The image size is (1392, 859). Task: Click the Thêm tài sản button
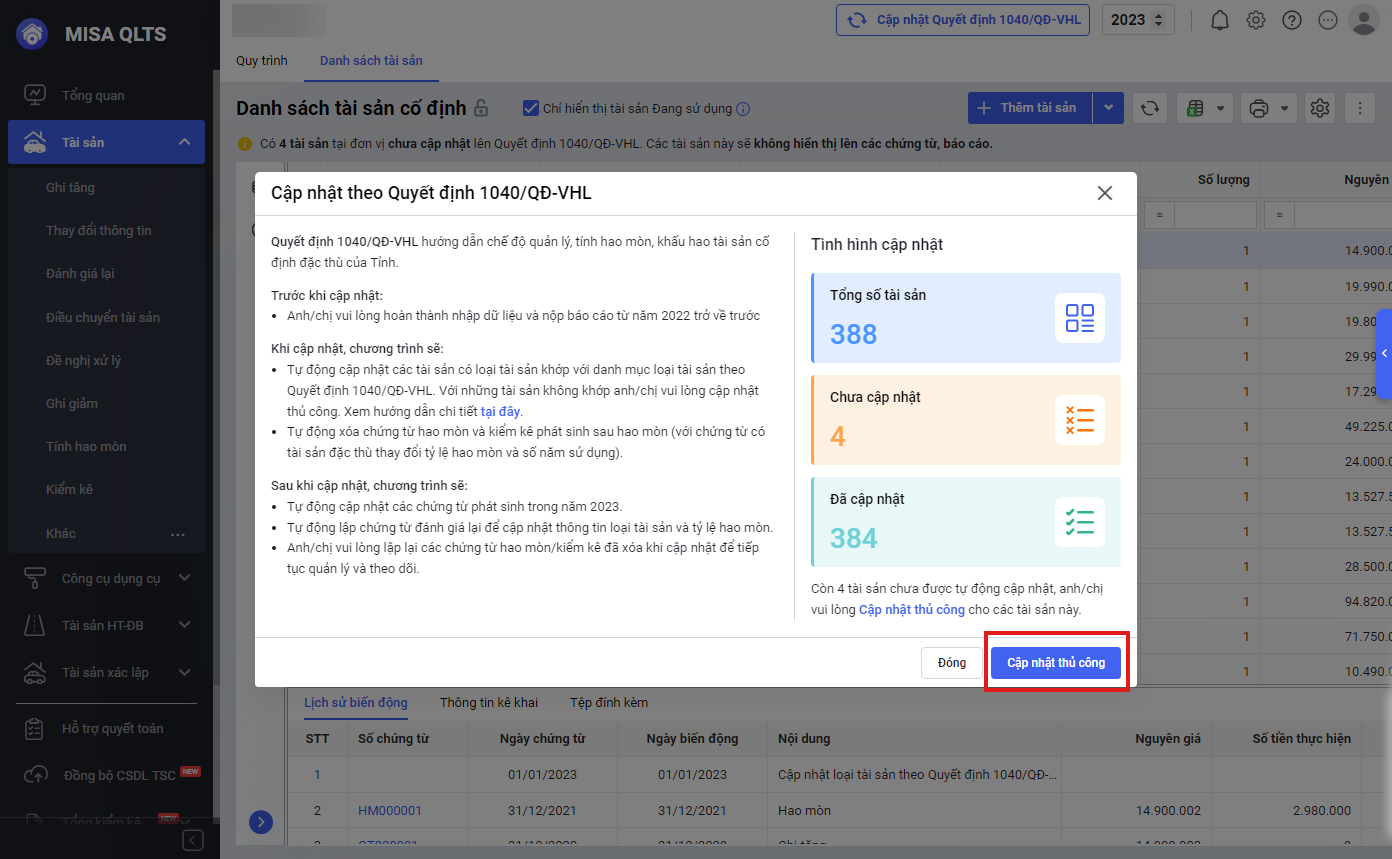click(x=1031, y=108)
